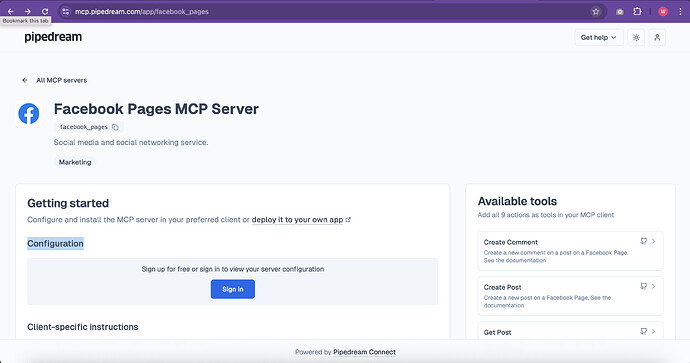
Task: Reload the page with refresh icon
Action: tap(45, 11)
